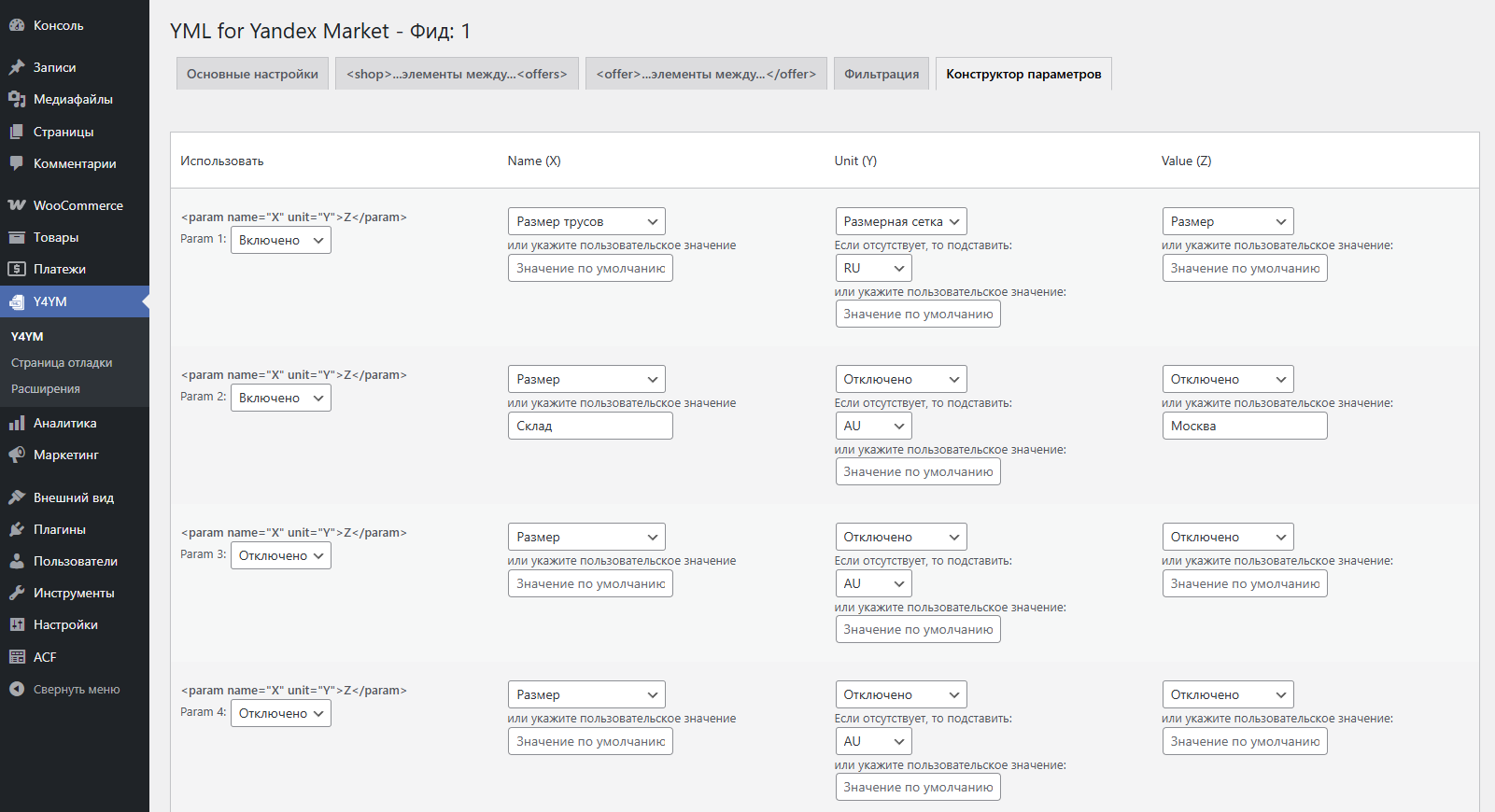Click the Записи pin icon
The width and height of the screenshot is (1495, 812).
[x=17, y=67]
